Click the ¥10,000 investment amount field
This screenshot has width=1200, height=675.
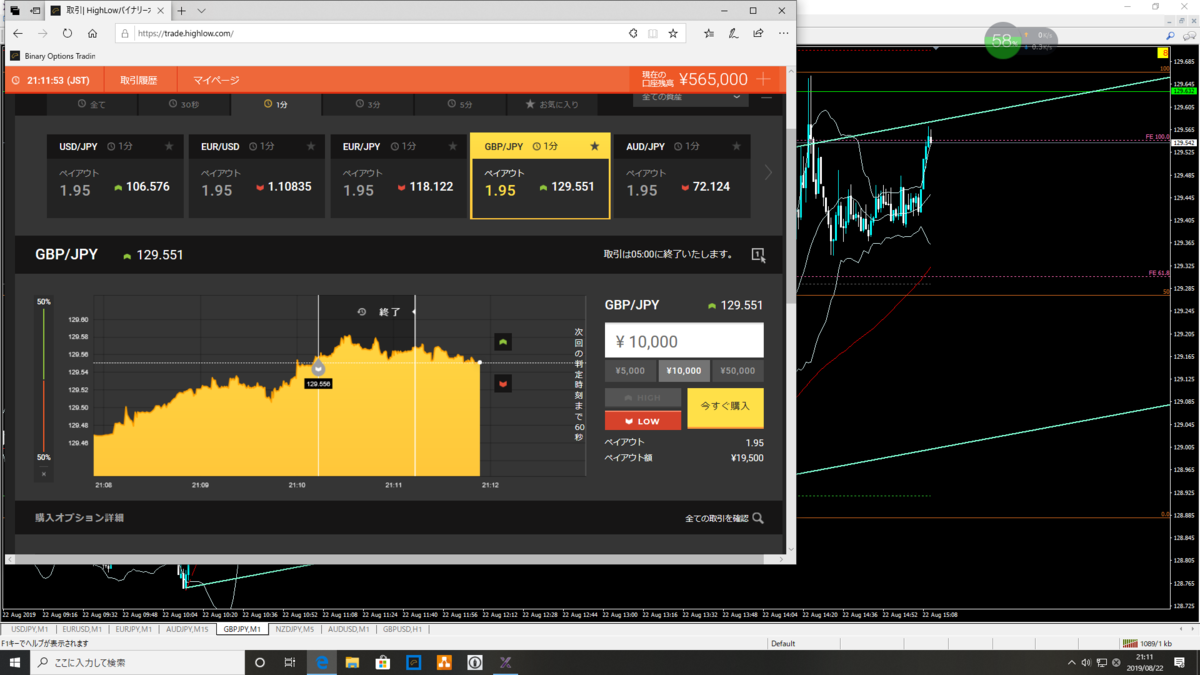pos(684,341)
